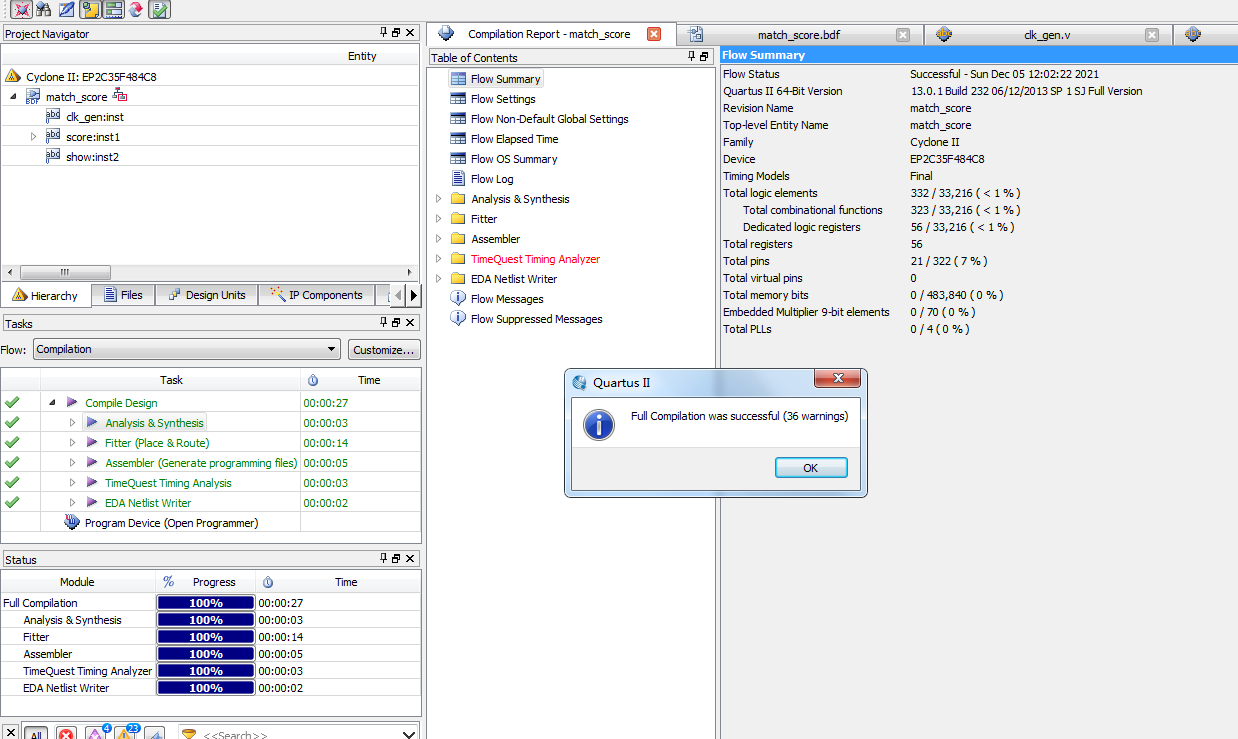This screenshot has width=1238, height=739.
Task: Select Flow Settings in Table of Contents
Action: [x=503, y=99]
